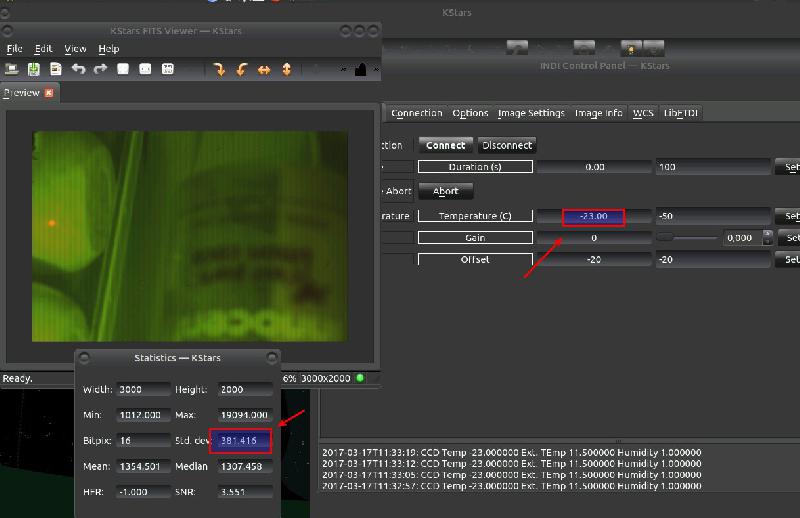Open the View menu
The image size is (800, 518).
click(75, 49)
